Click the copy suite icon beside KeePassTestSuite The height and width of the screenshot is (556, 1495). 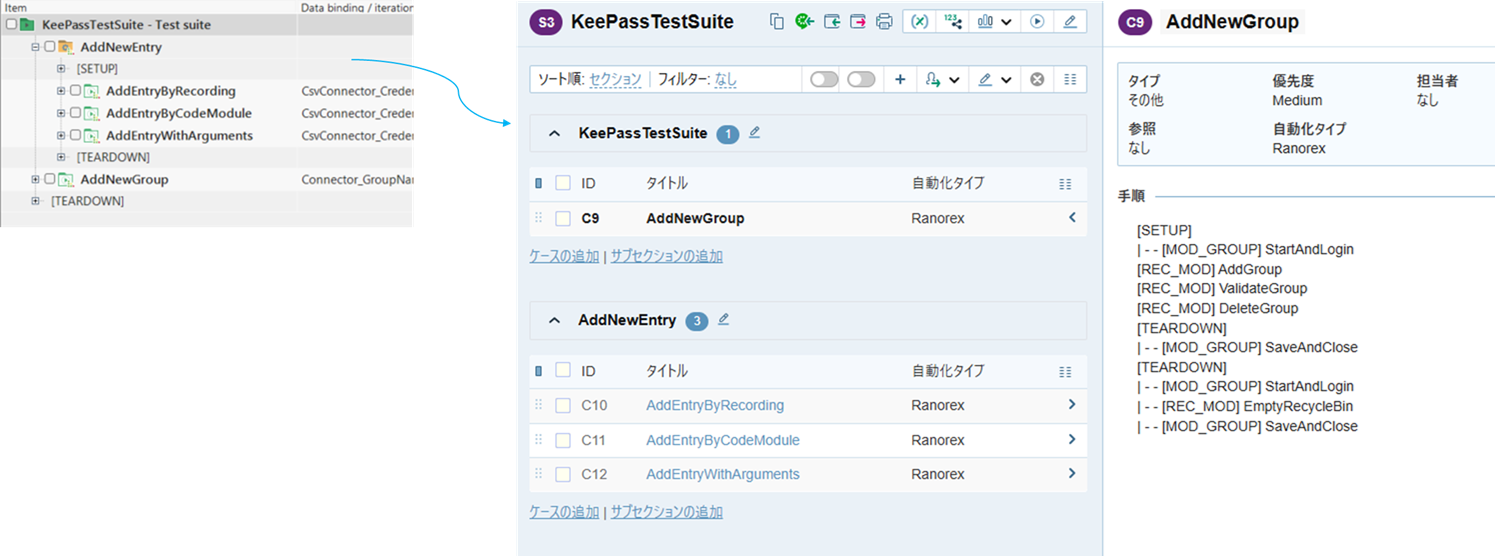click(777, 22)
